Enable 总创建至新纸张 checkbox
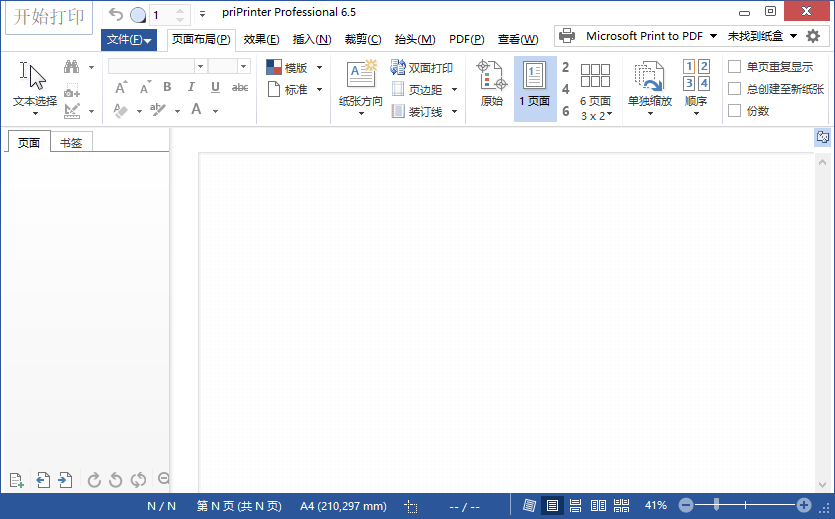 [x=734, y=88]
